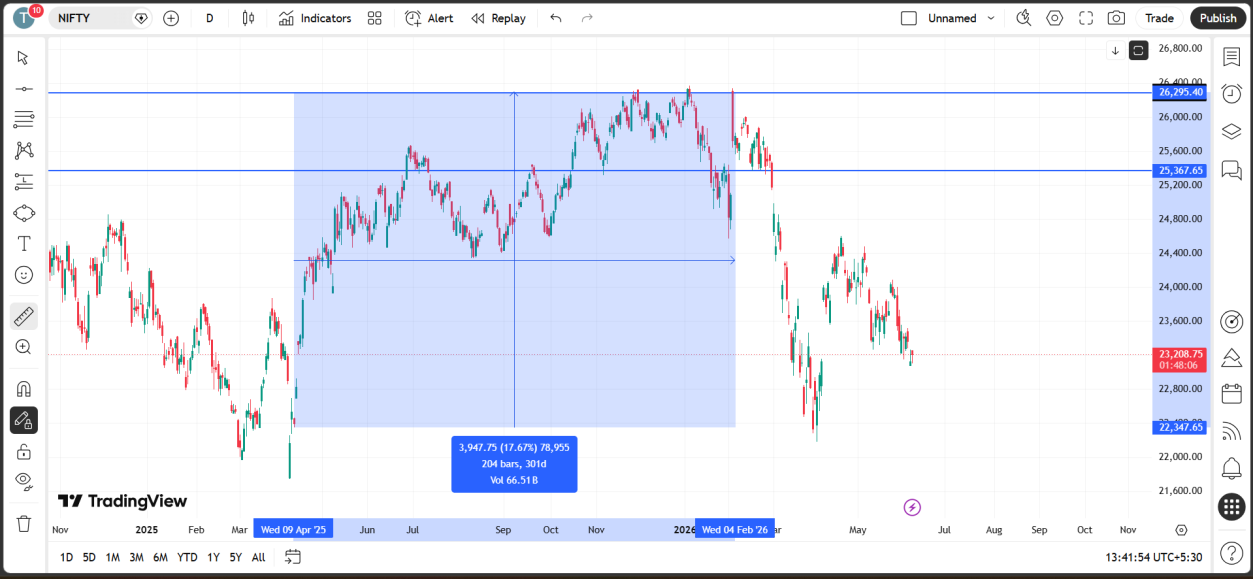Image resolution: width=1253 pixels, height=579 pixels.
Task: Open forecasting and measurement tools
Action: click(x=23, y=182)
